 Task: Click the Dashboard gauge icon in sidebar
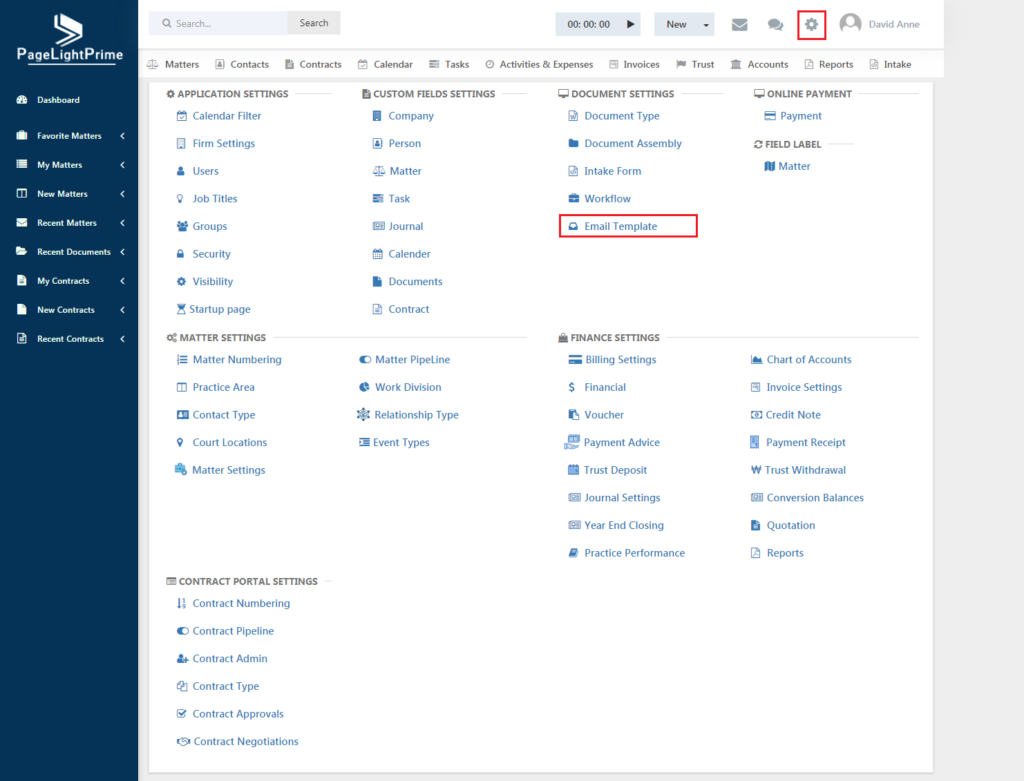point(22,100)
